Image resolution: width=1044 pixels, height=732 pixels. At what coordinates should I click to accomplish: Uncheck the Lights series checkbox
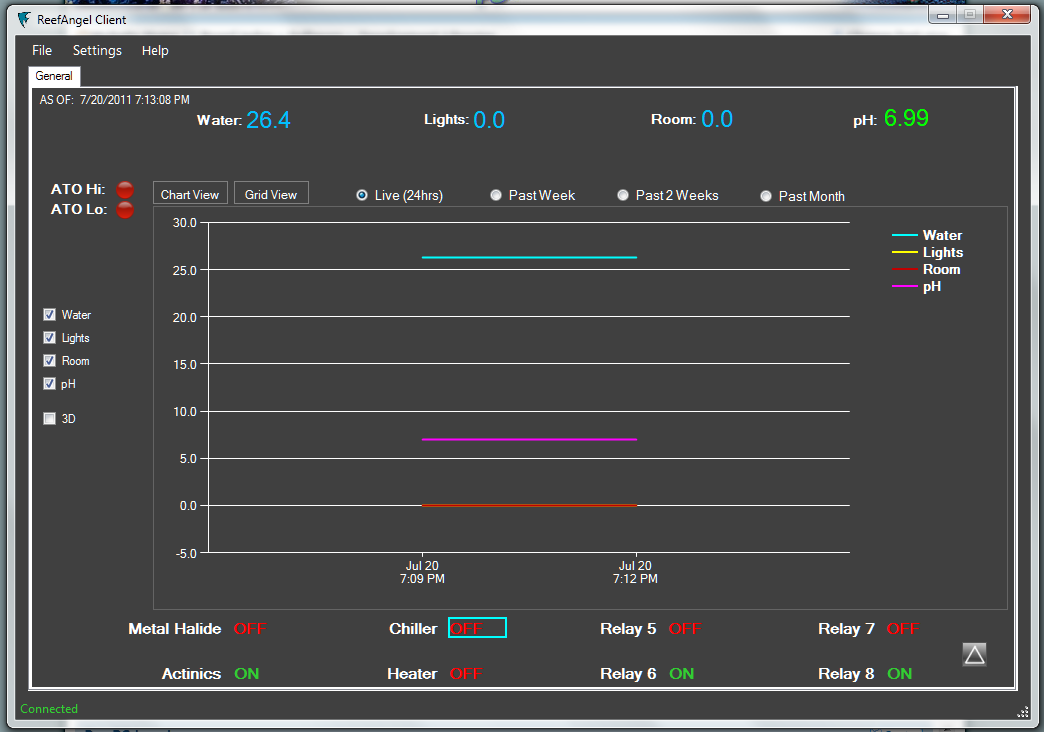coord(49,338)
